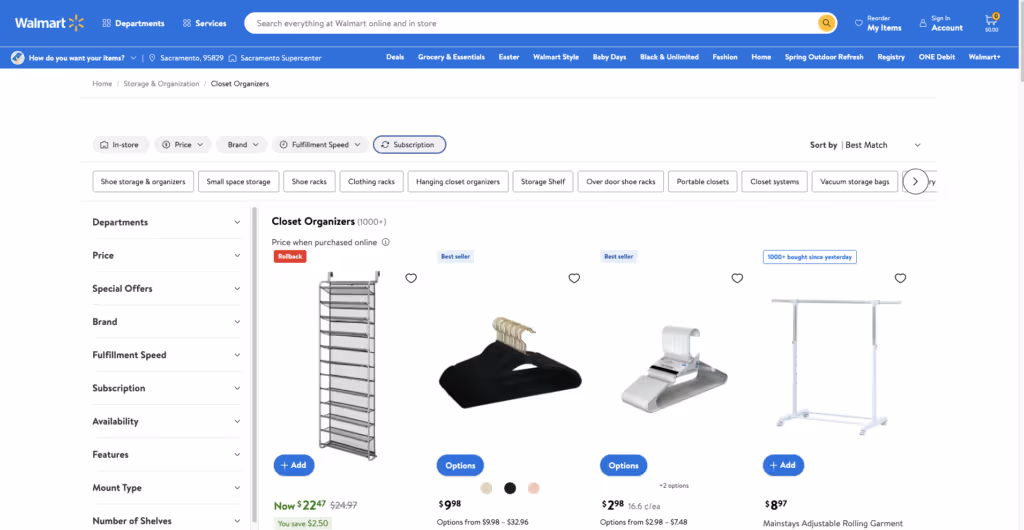Open the Registry navigation link

pyautogui.click(x=891, y=57)
